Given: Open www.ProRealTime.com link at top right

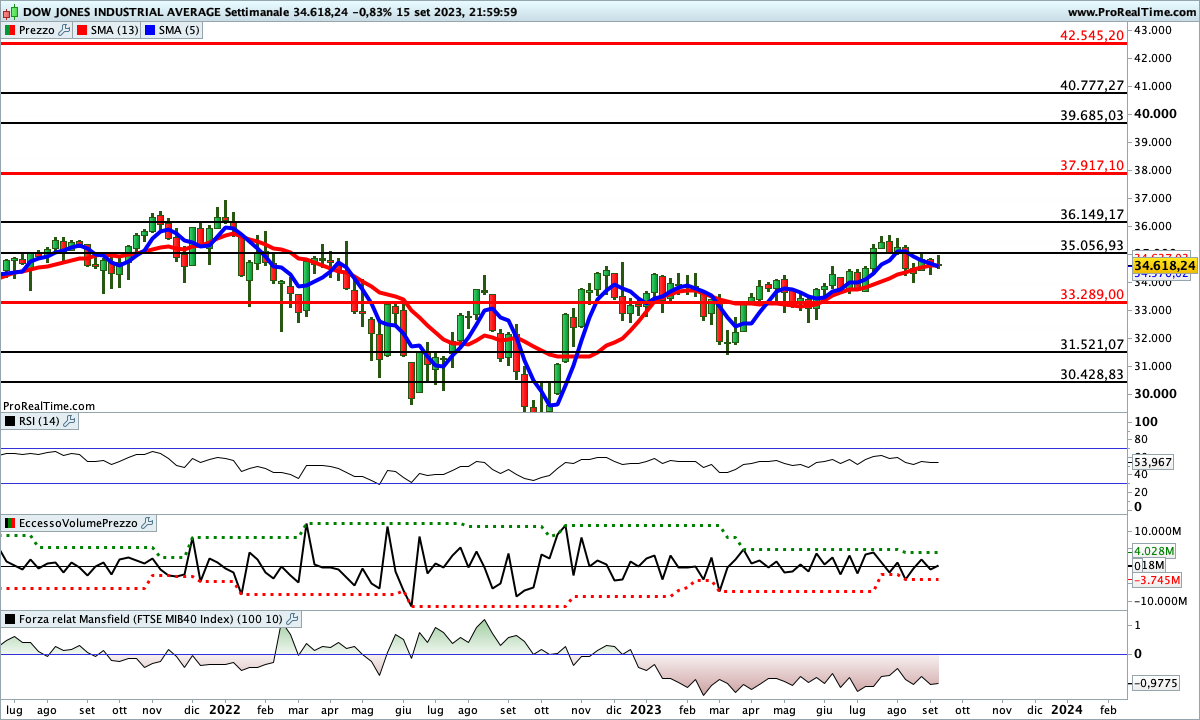Looking at the screenshot, I should point(1131,11).
